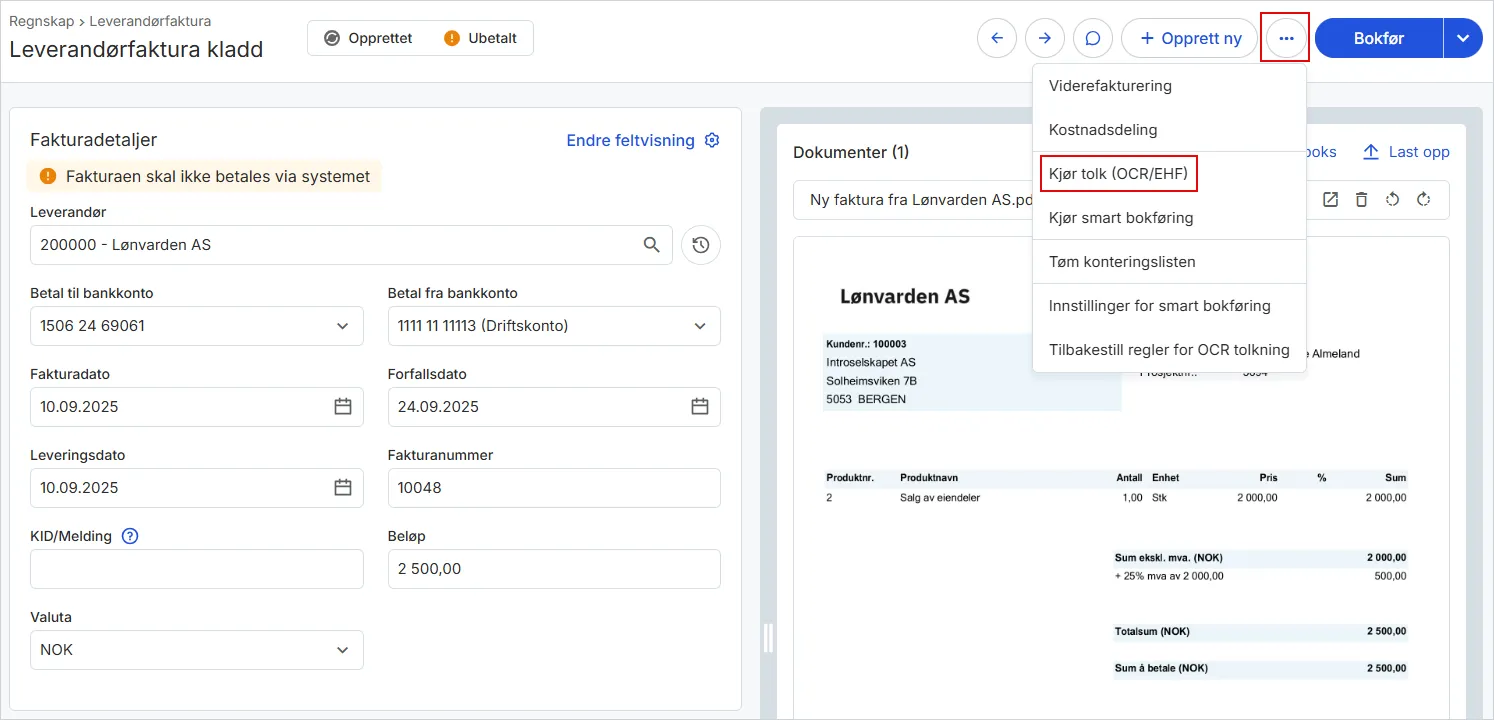Open the three-dots more actions menu

click(1286, 38)
